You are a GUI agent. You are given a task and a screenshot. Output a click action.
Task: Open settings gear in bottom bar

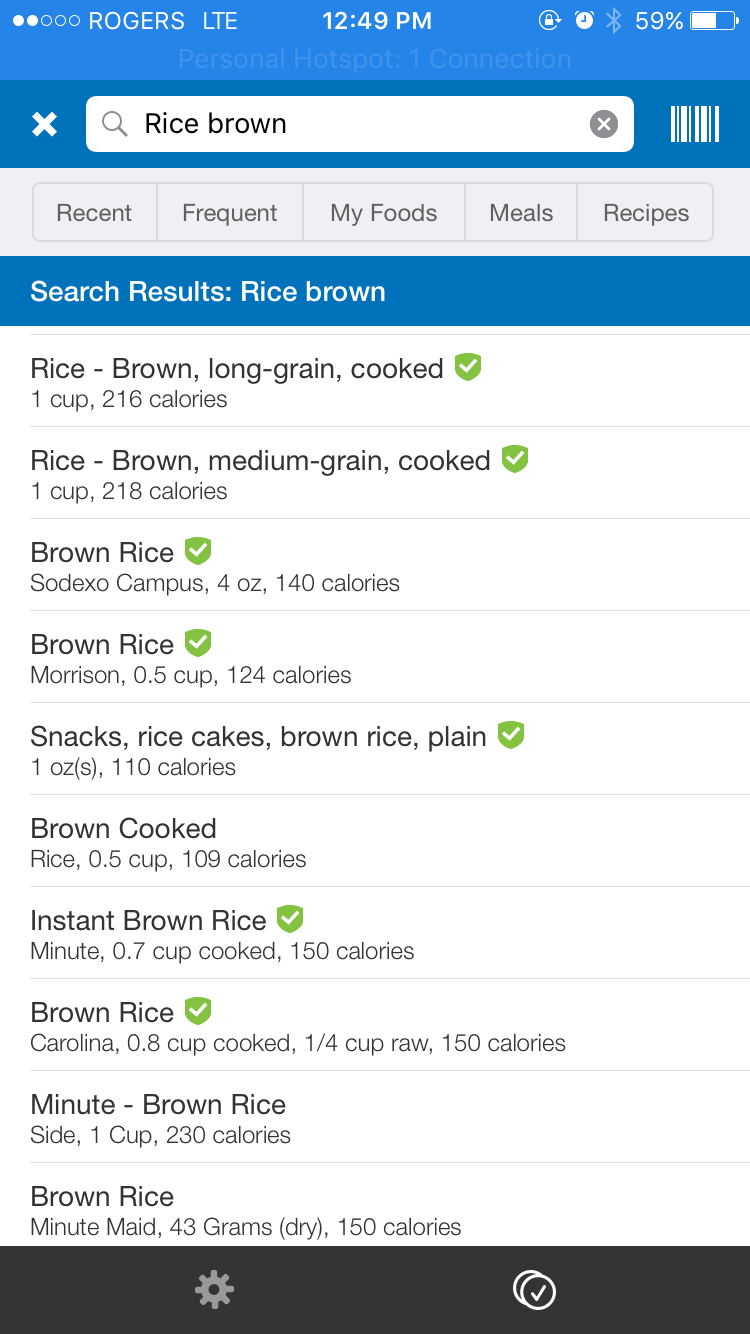214,1290
